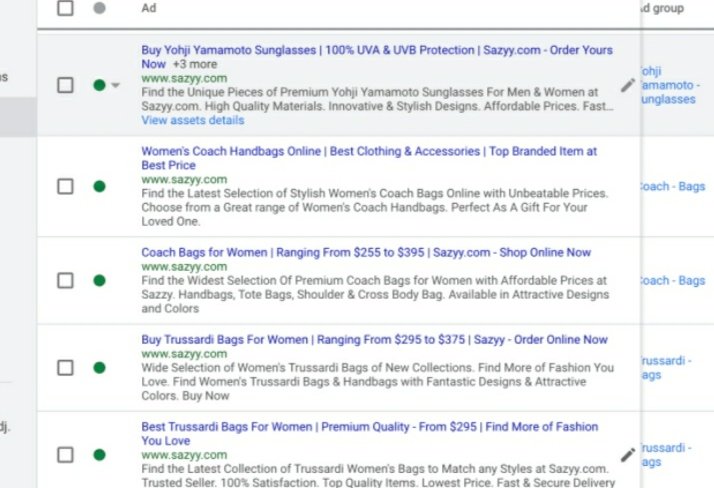714x488 pixels.
Task: Open Women's Coach Handbags Online ad headline
Action: [x=369, y=158]
